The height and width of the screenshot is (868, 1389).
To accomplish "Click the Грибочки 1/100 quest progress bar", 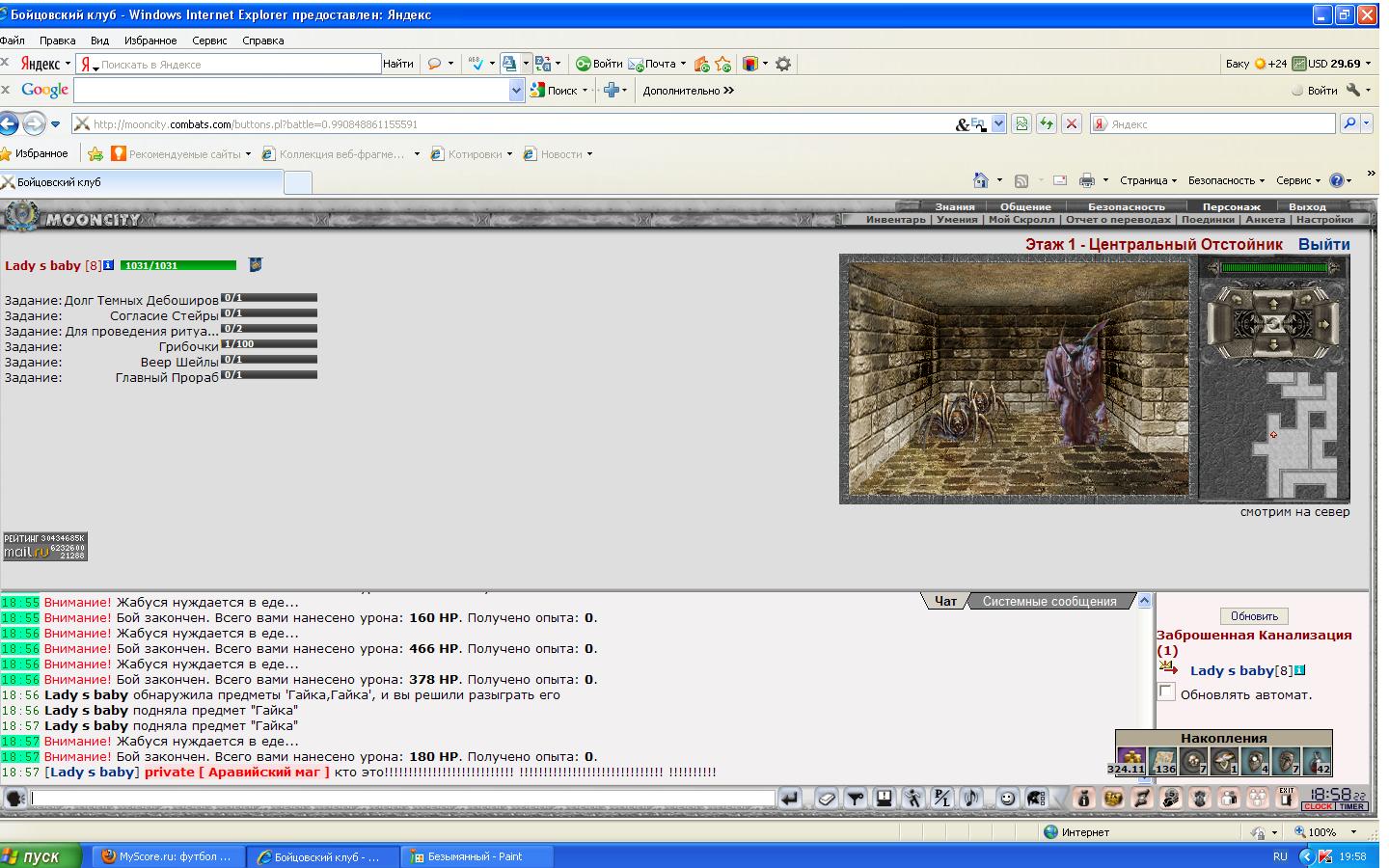I will point(269,344).
